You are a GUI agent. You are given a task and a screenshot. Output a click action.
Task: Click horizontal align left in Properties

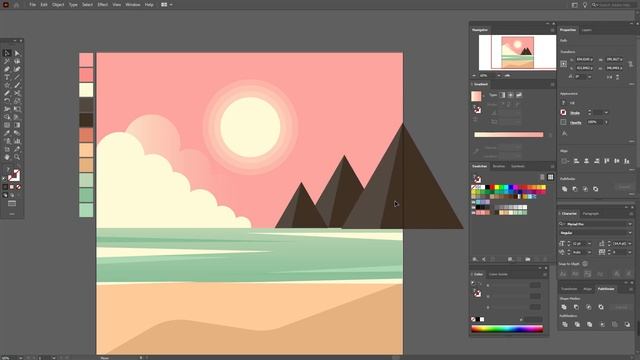pos(576,161)
